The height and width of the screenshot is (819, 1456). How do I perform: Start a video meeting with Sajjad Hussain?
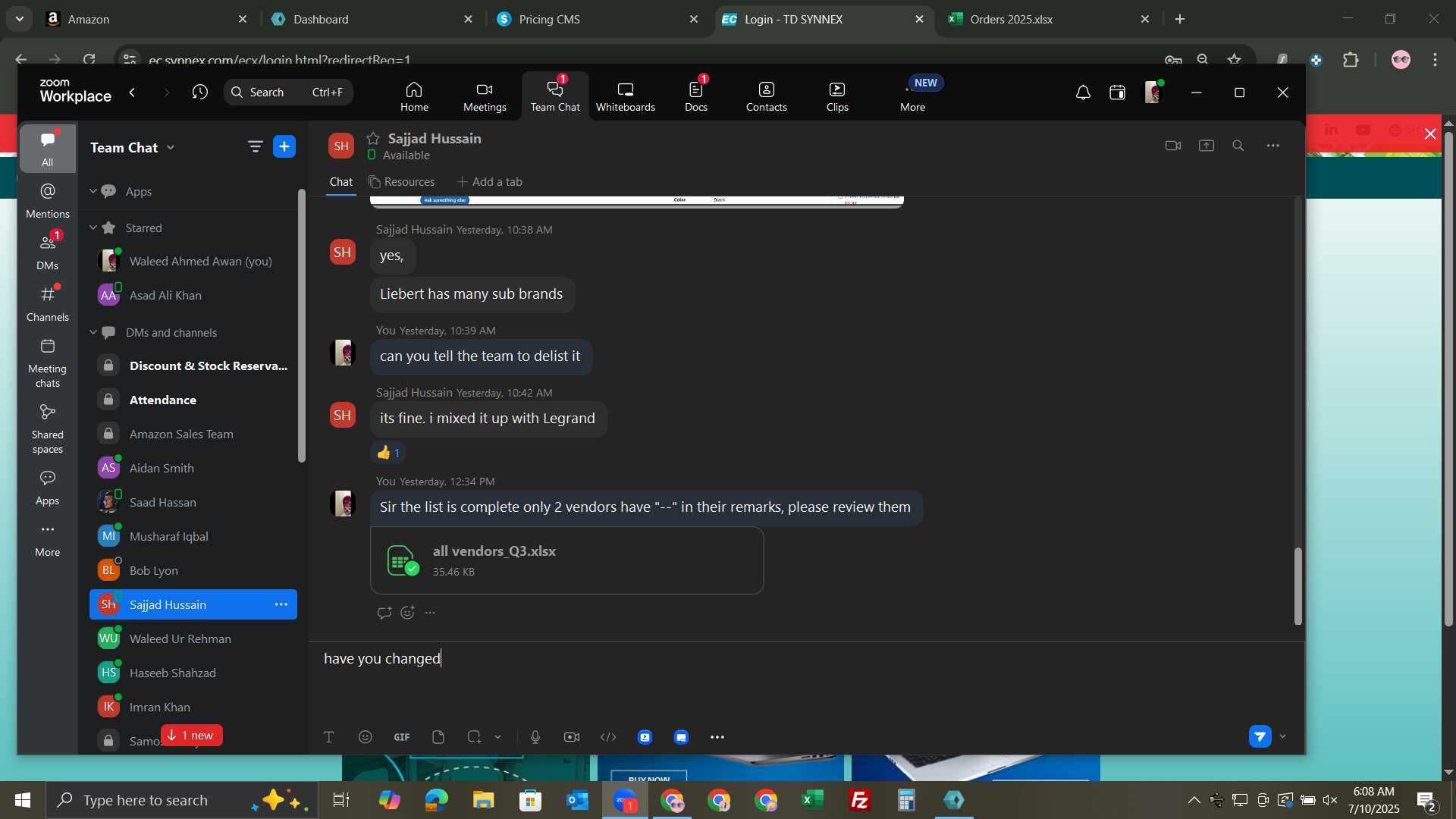coord(1173,146)
